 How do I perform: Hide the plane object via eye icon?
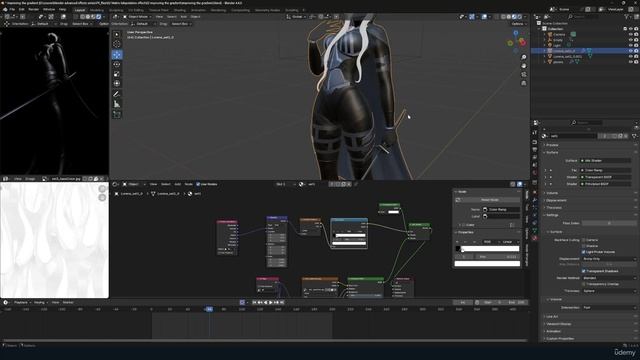tap(631, 62)
